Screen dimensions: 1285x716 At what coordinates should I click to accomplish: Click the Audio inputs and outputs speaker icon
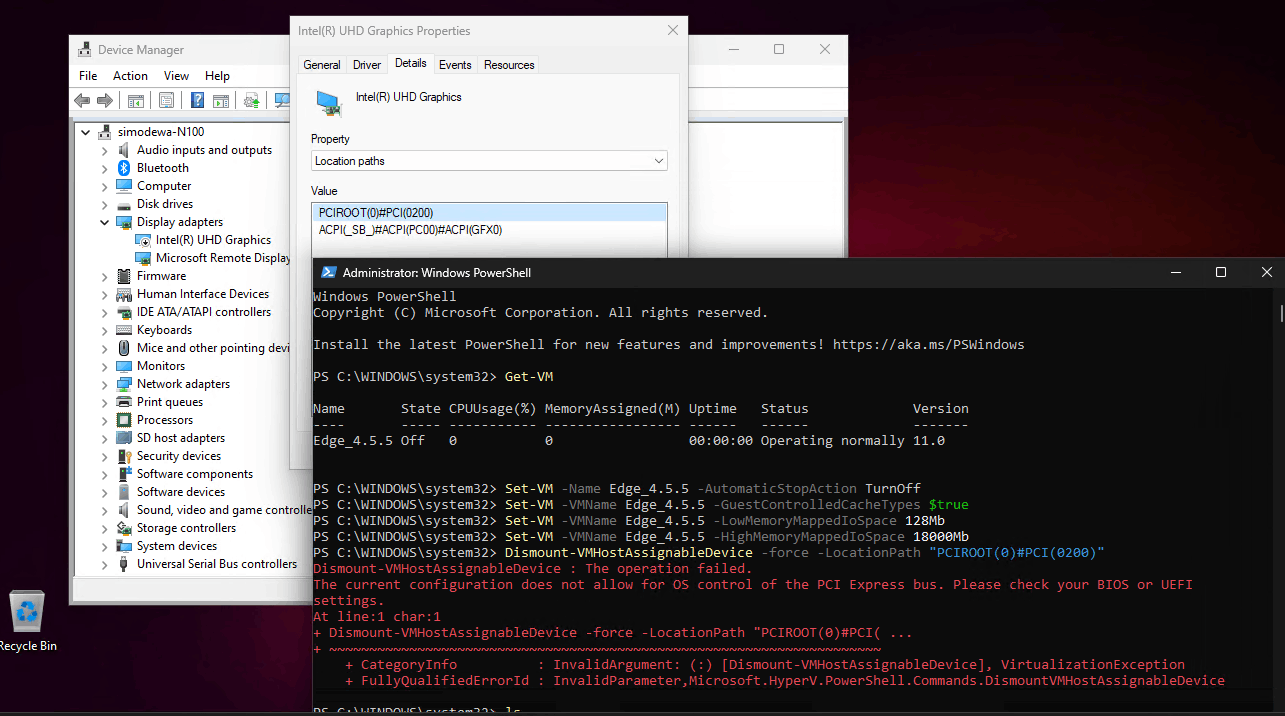(124, 150)
